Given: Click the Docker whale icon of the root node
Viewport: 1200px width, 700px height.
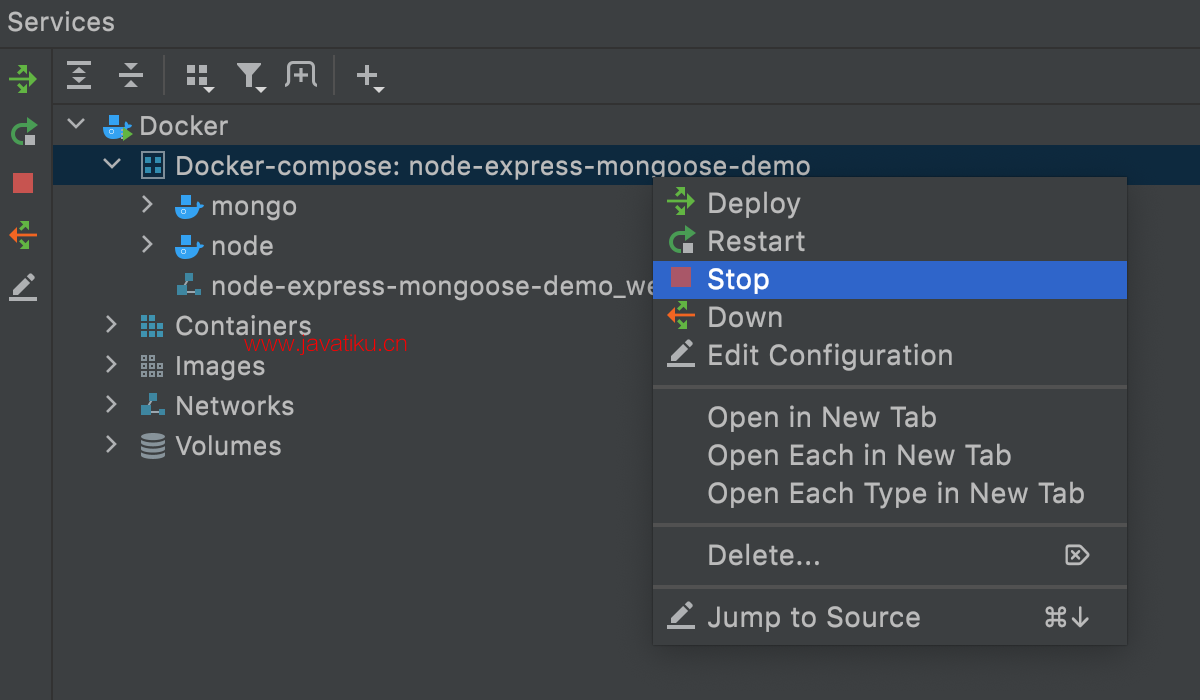Looking at the screenshot, I should click(117, 126).
